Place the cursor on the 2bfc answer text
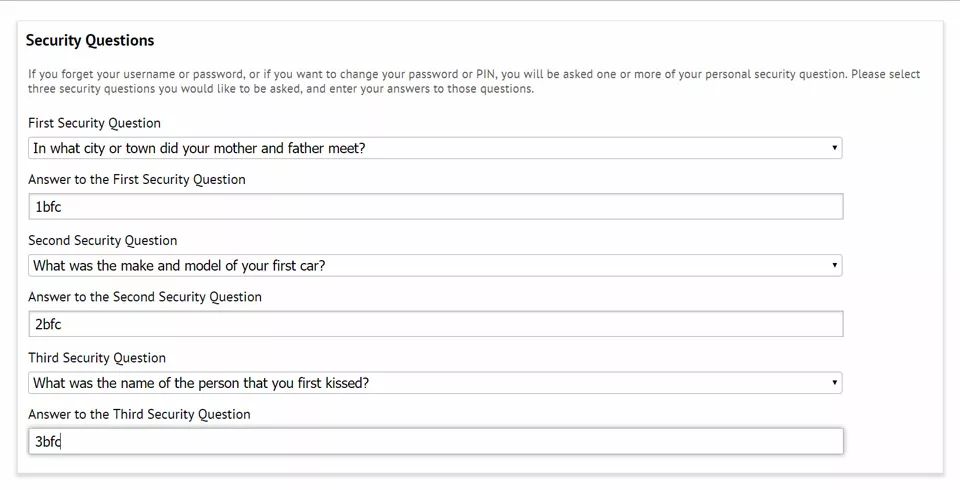 pos(48,325)
